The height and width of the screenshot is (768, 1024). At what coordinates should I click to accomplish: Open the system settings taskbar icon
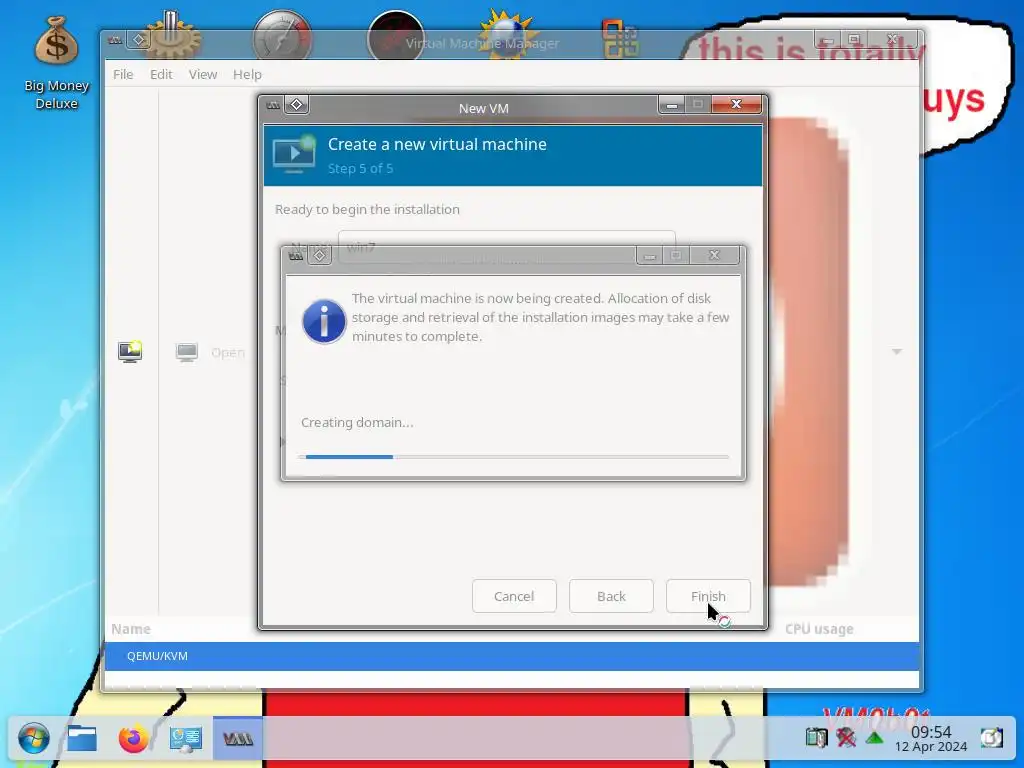pos(186,739)
